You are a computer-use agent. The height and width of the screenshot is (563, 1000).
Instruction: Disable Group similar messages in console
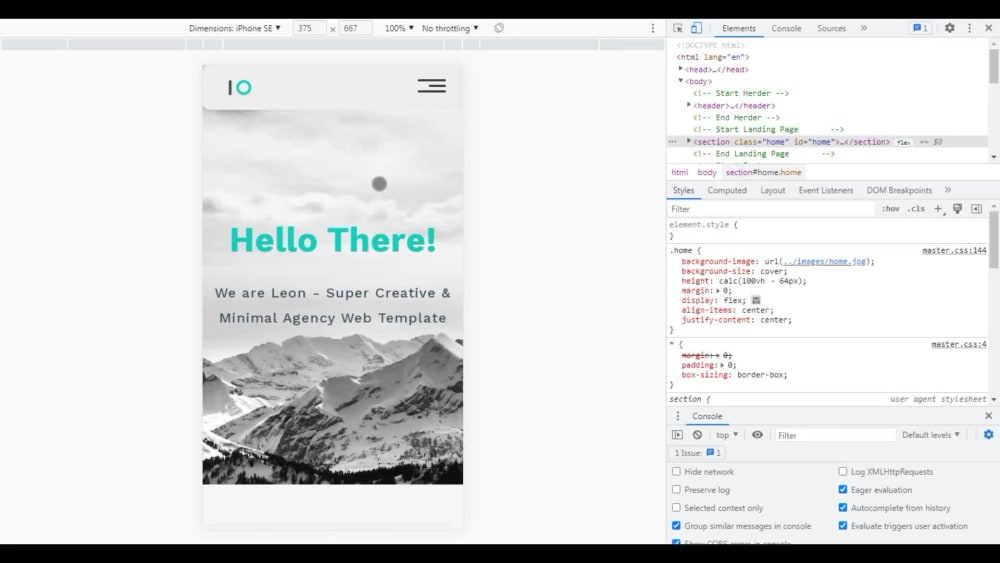point(676,526)
